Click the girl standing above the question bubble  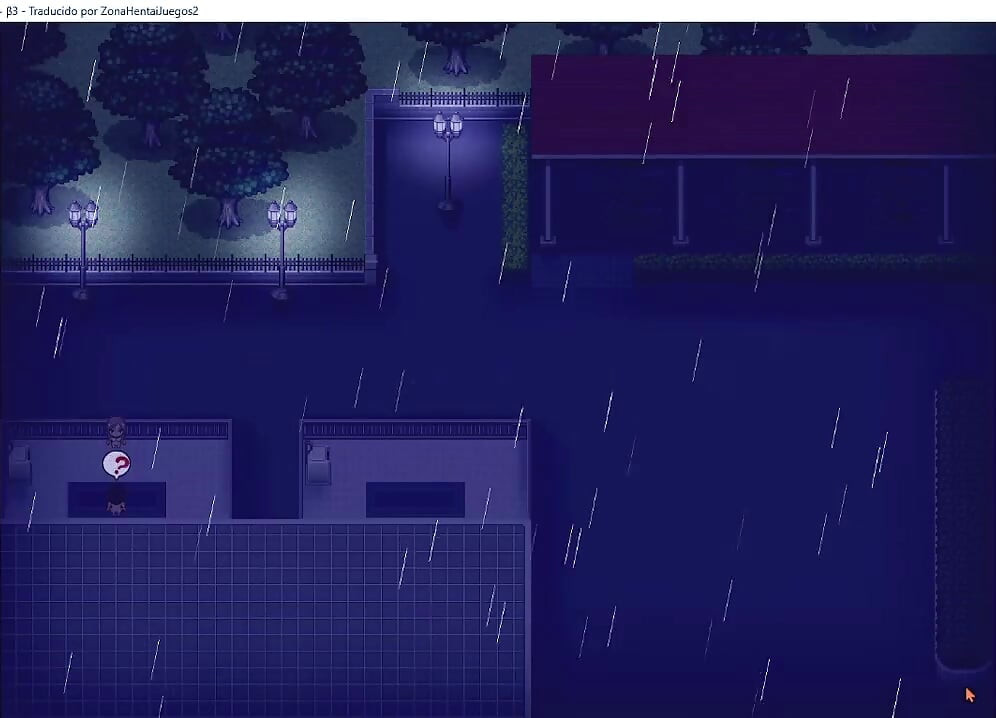pos(116,432)
